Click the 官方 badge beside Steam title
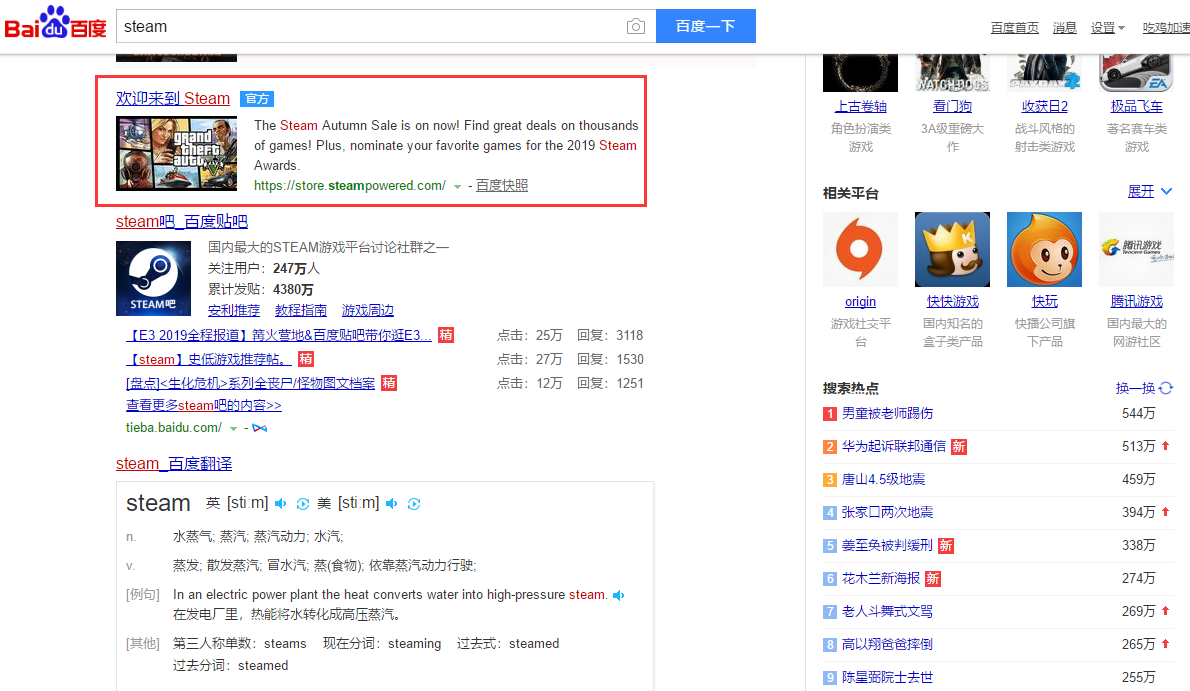Viewport: 1190px width, 691px height. pyautogui.click(x=257, y=99)
